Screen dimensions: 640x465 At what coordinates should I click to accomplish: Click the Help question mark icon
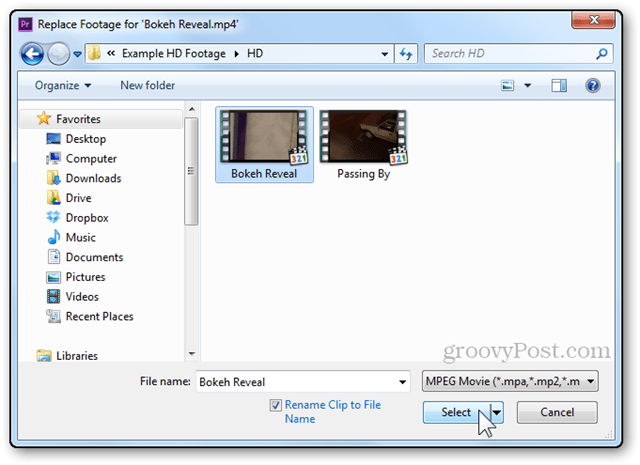coord(592,85)
